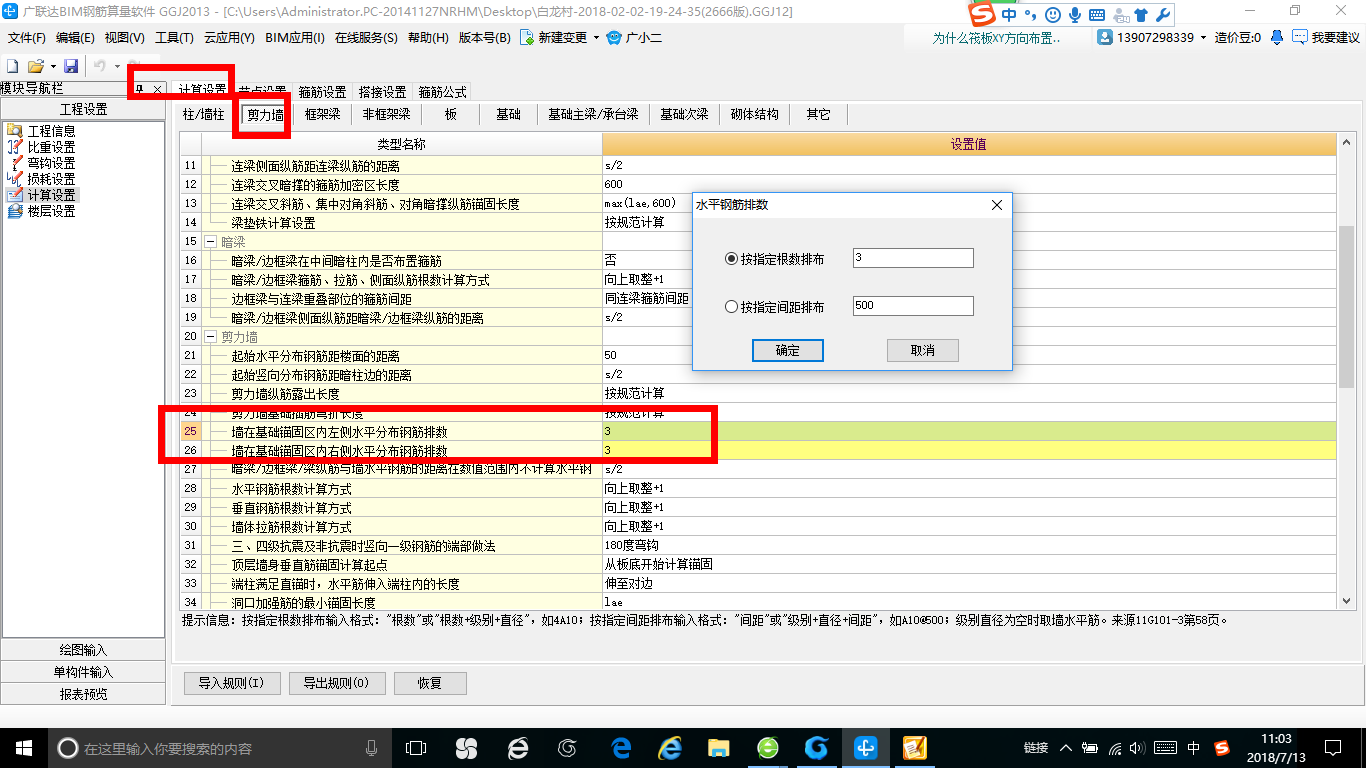This screenshot has height=768, width=1366.
Task: Collapse the 暗梁 group row
Action: 211,242
